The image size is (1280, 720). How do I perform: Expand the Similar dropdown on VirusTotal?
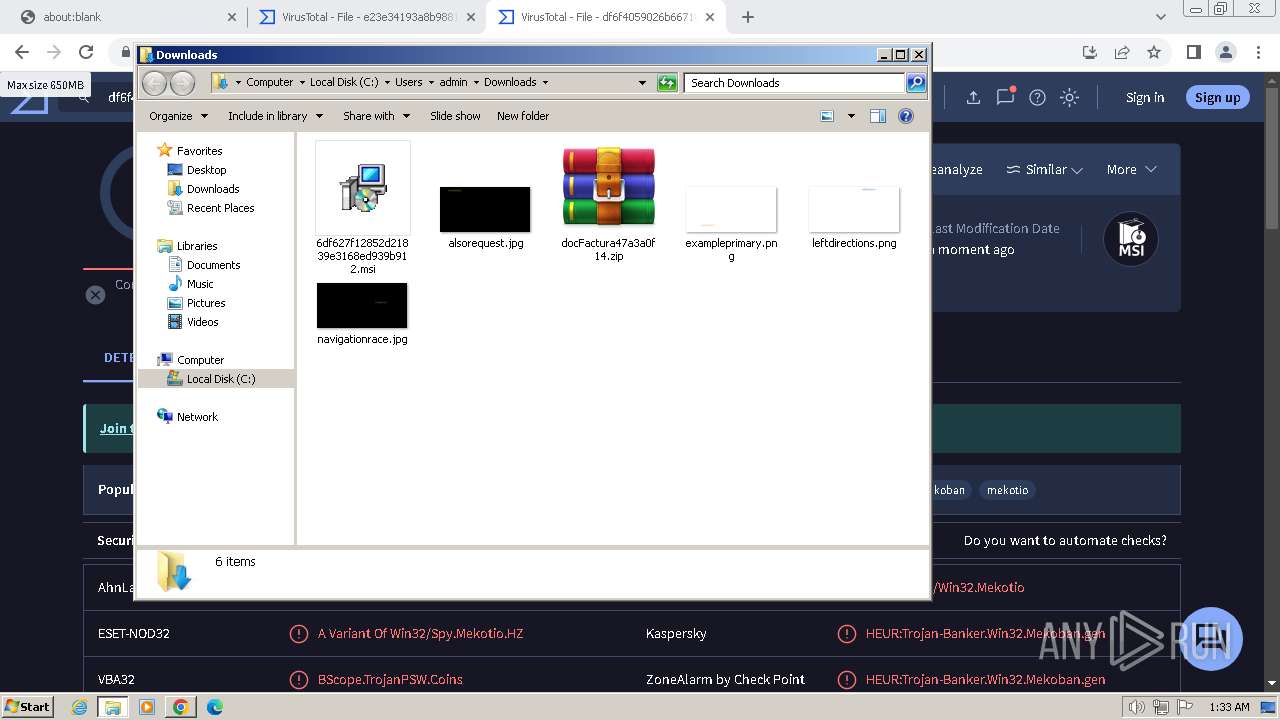click(1045, 170)
